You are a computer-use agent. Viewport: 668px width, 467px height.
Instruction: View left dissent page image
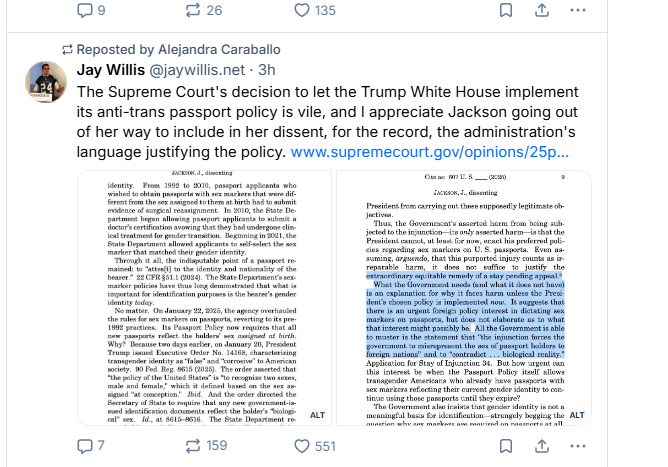pyautogui.click(x=204, y=298)
